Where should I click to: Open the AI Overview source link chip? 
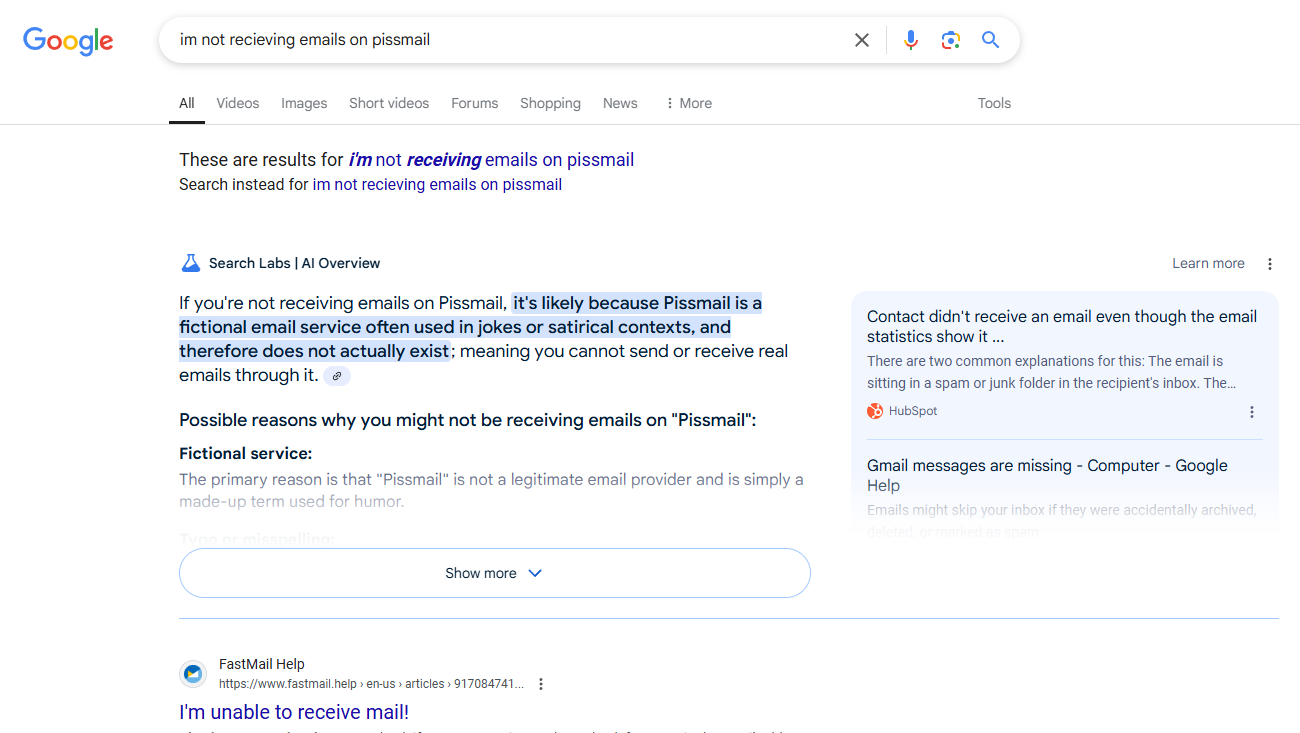click(337, 376)
